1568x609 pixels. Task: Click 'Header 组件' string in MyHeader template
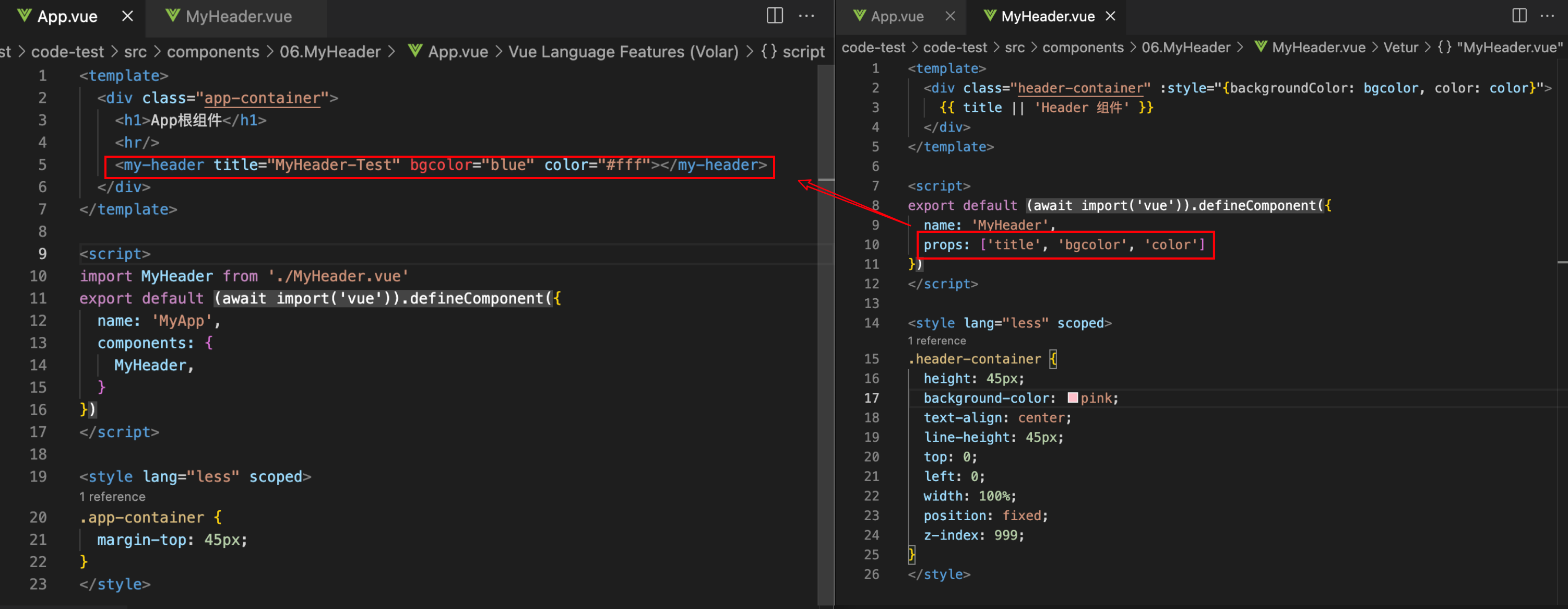(1081, 108)
